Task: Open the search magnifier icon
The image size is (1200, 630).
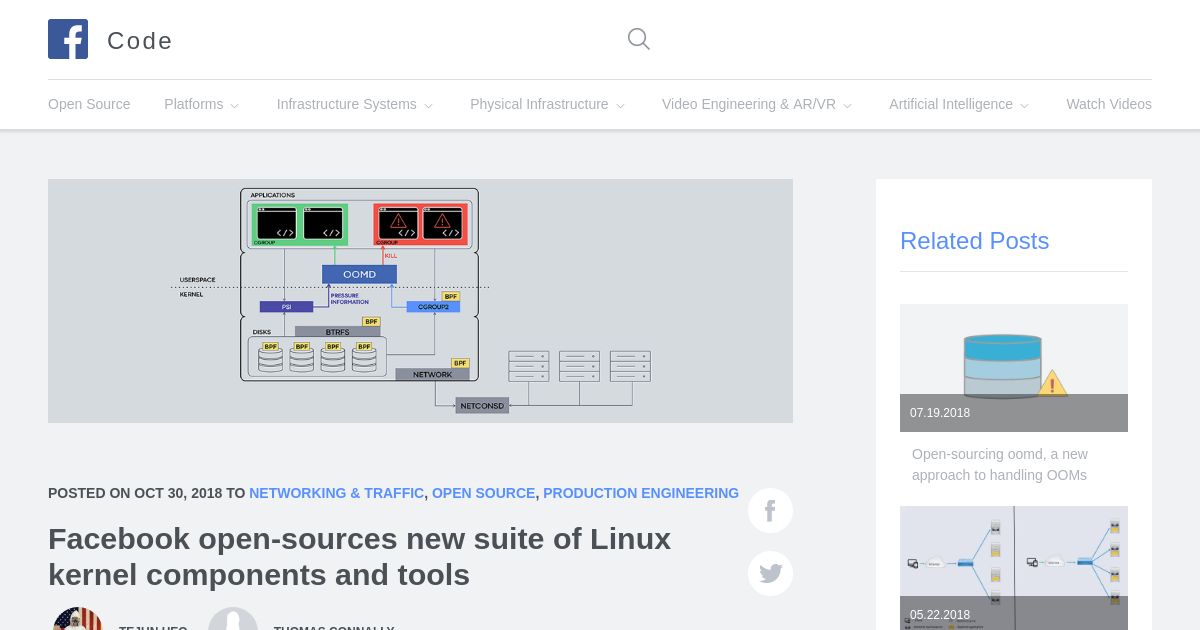Action: pyautogui.click(x=639, y=39)
